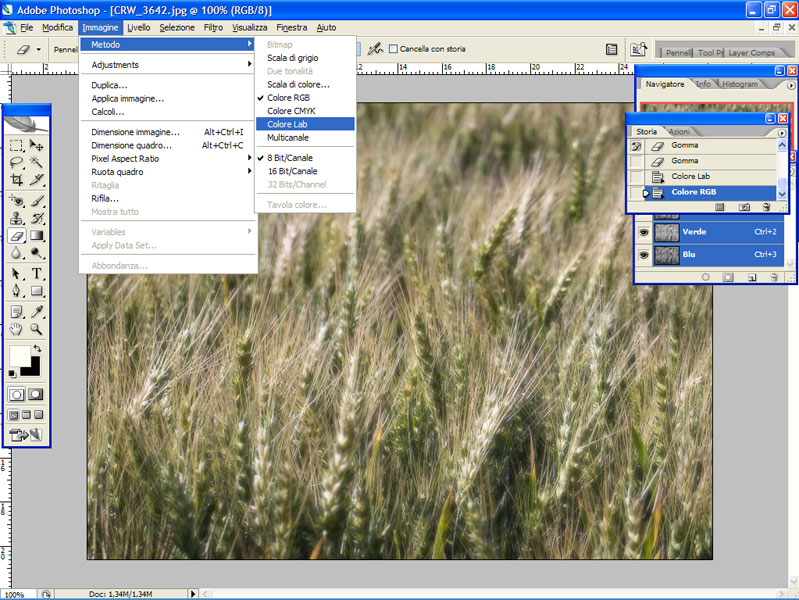Select the Crop tool in toolbox
Screen dimensions: 799x600
16,180
